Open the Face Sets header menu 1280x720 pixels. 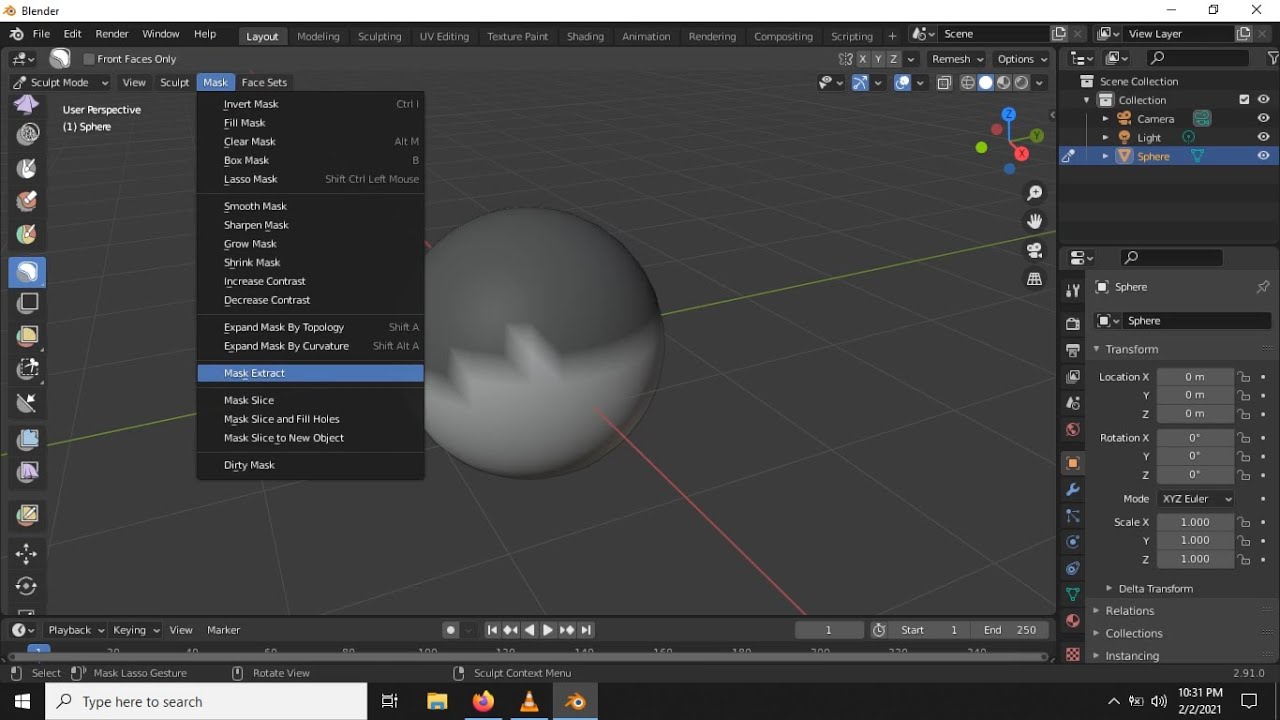point(264,82)
